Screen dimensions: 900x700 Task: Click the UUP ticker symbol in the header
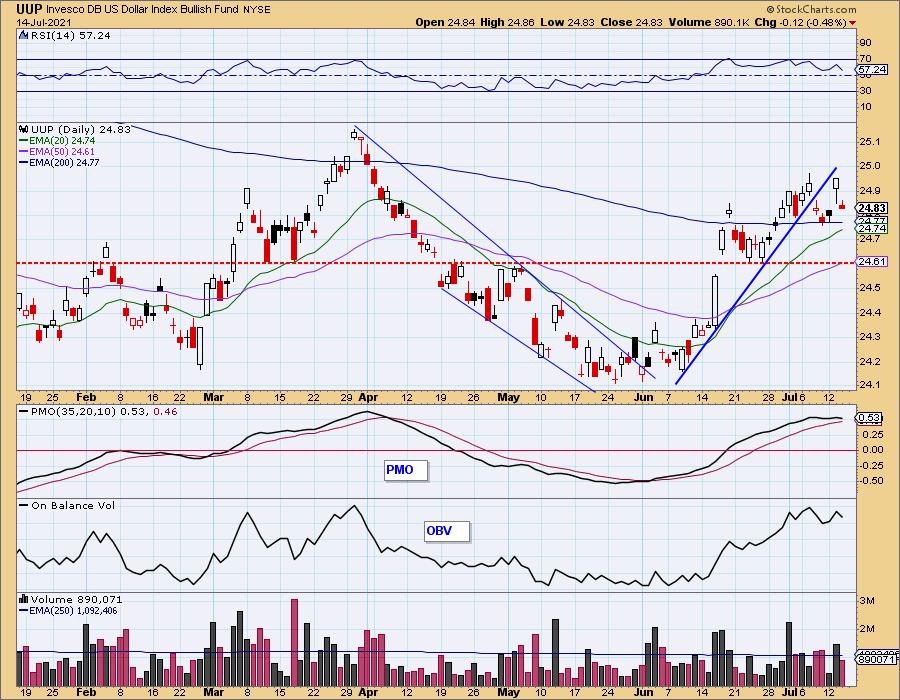[x=28, y=9]
